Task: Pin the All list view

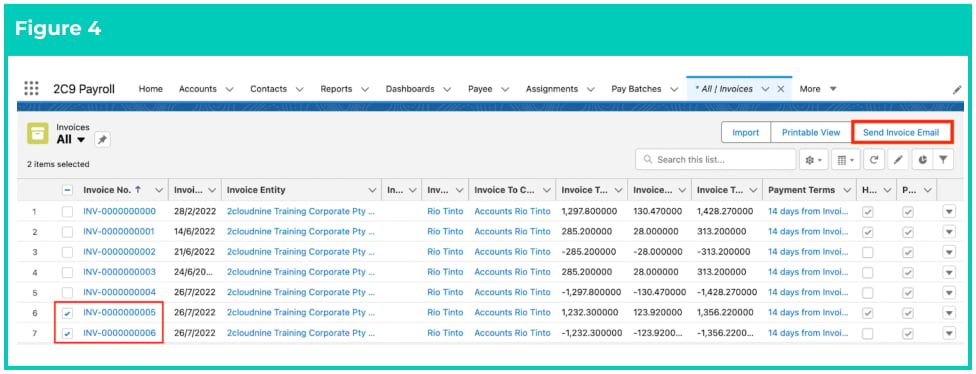Action: [x=102, y=140]
